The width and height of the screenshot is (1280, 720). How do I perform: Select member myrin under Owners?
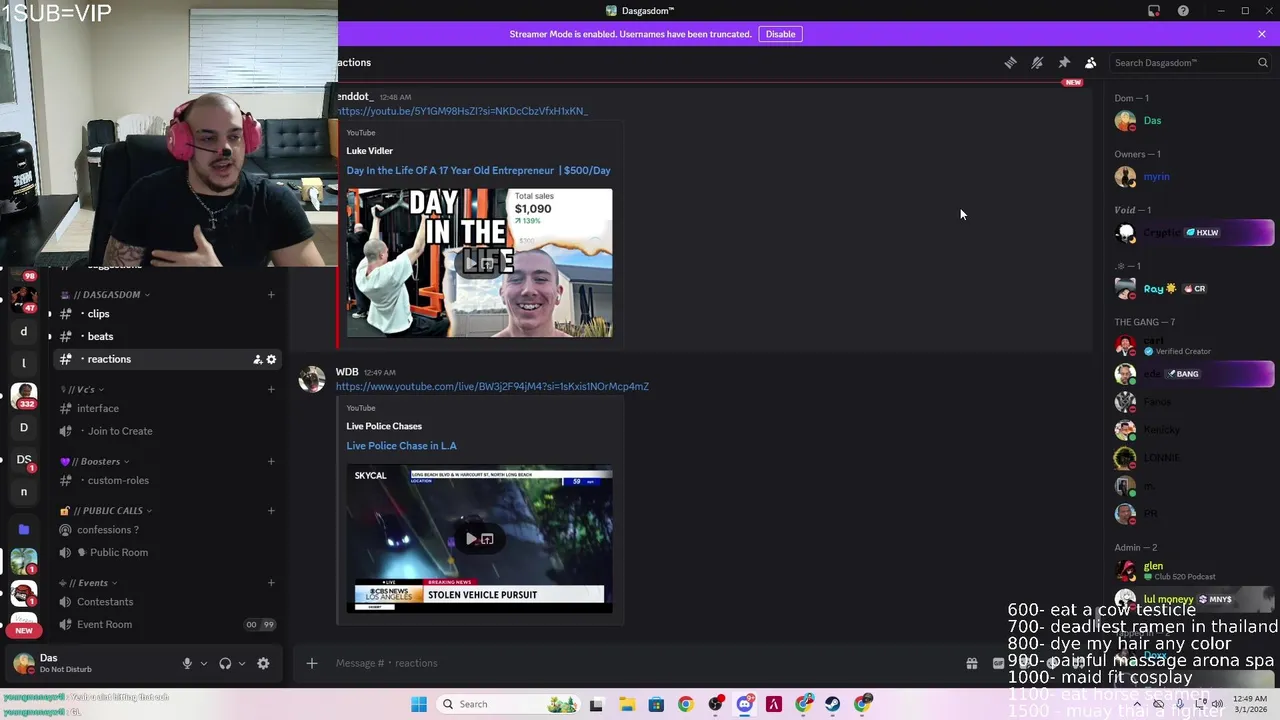pos(1190,176)
